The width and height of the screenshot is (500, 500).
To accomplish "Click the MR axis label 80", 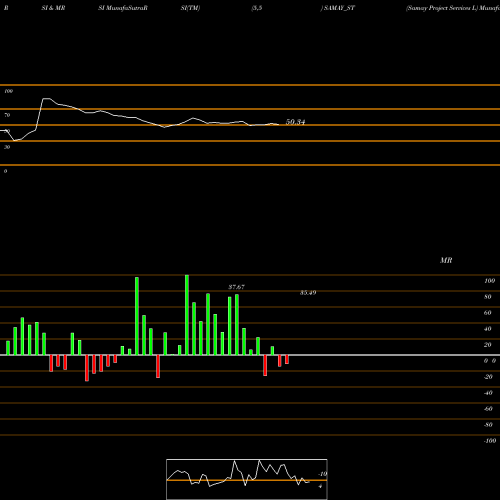I will [x=488, y=297].
